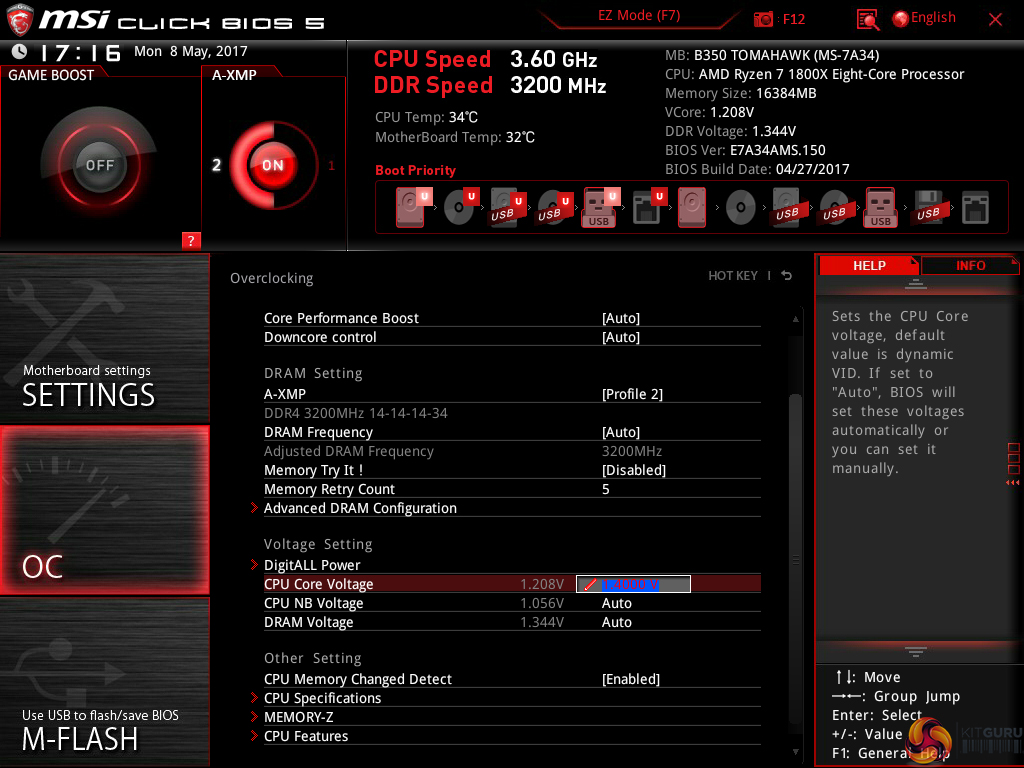Close the BIOS with the red X
Viewport: 1024px width, 768px height.
[x=995, y=20]
